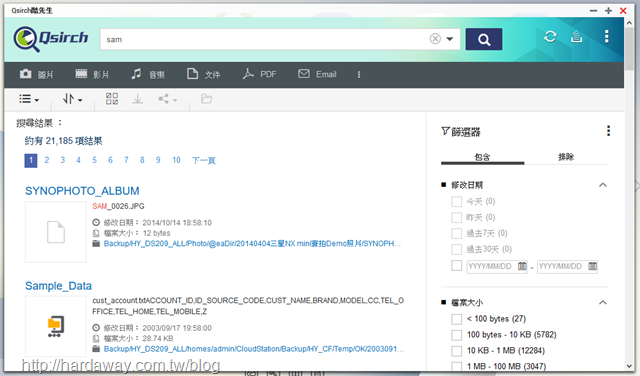Open the Sample_Data result link

tap(58, 286)
